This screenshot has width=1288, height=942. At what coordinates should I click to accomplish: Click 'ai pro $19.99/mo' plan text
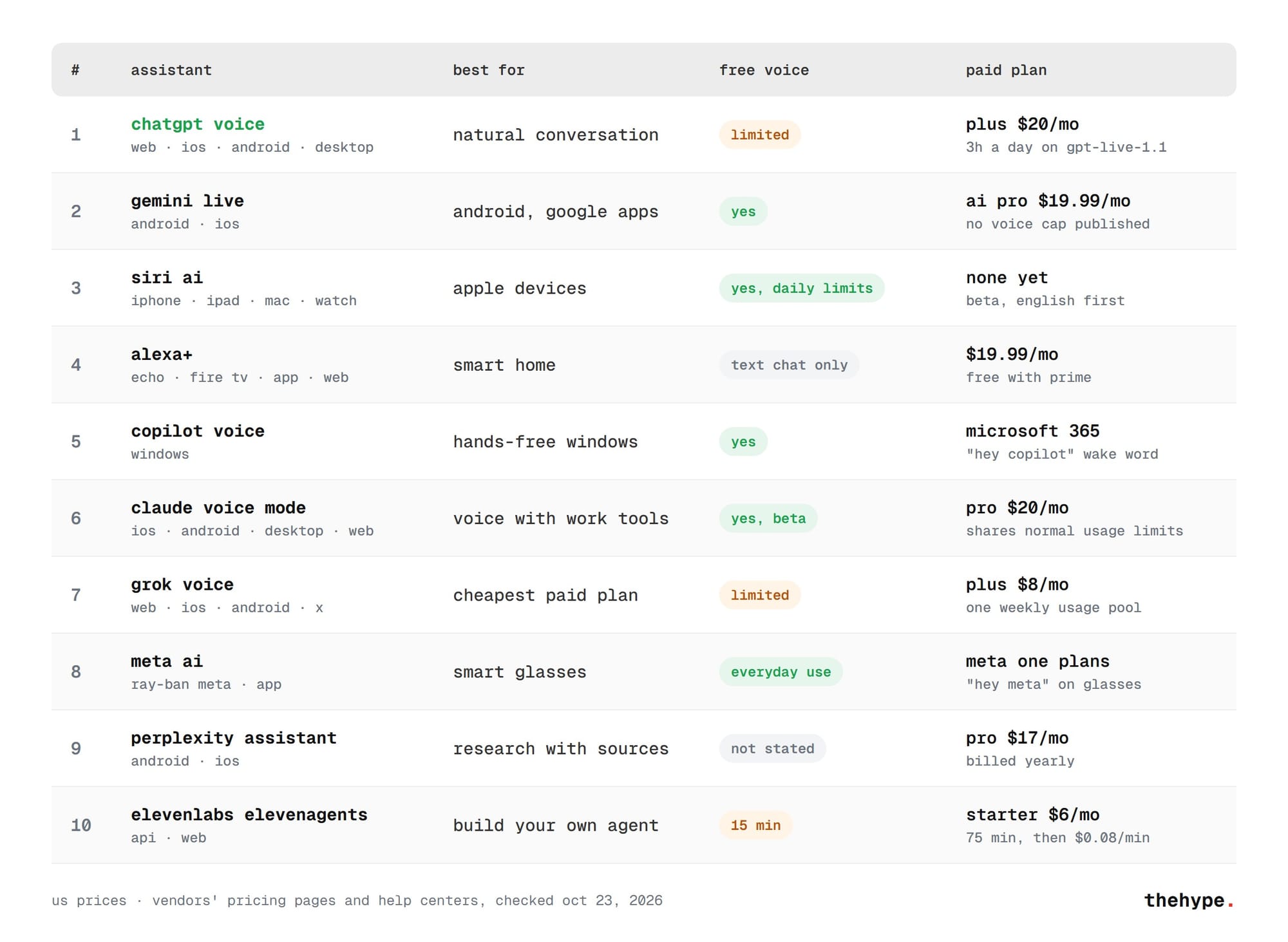tap(1048, 201)
